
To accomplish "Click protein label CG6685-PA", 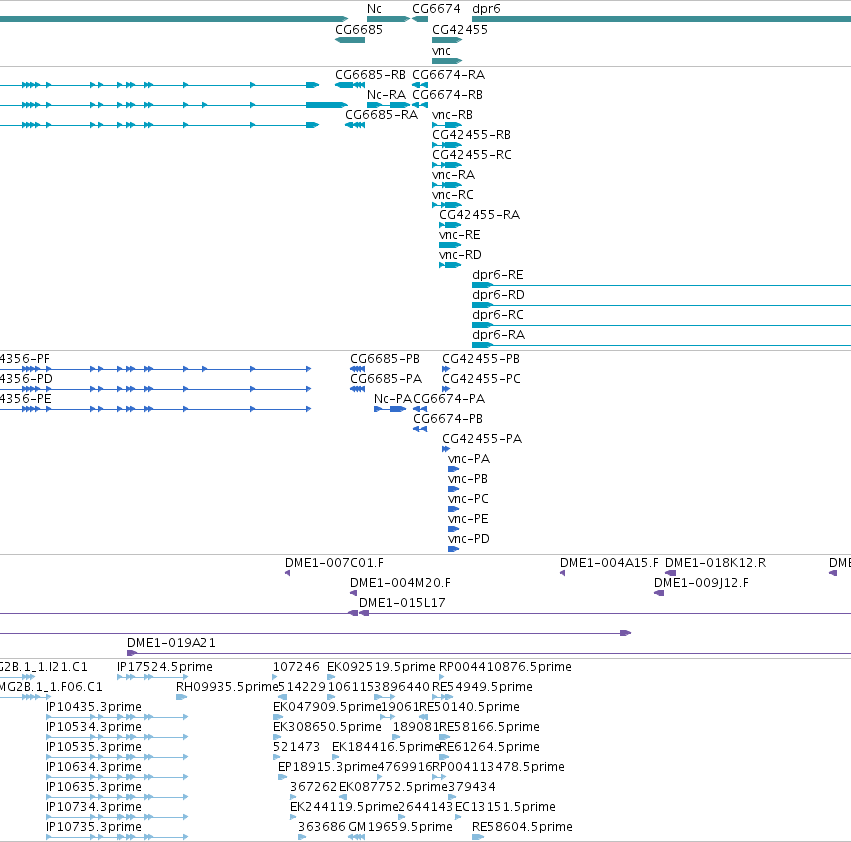I will 386,378.
